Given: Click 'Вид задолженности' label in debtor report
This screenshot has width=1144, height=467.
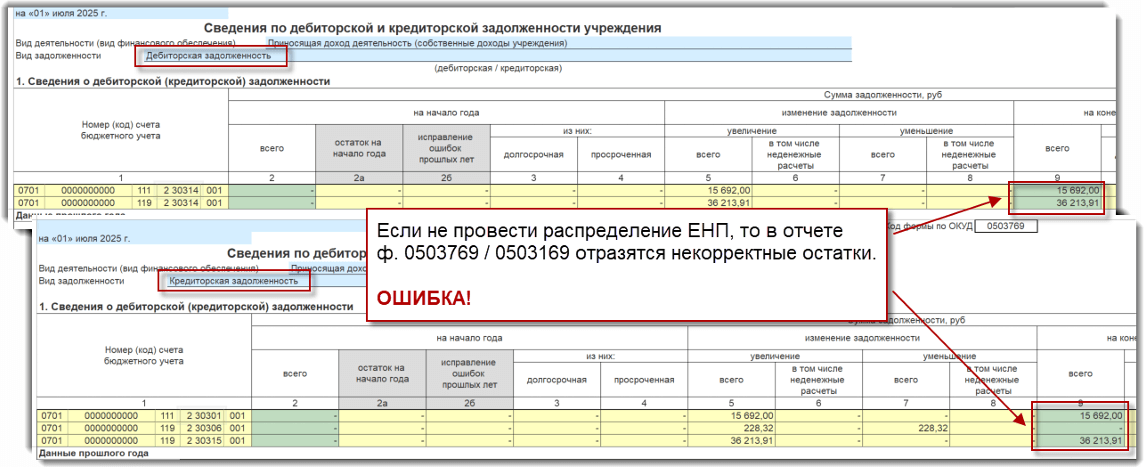Looking at the screenshot, I should [x=58, y=55].
